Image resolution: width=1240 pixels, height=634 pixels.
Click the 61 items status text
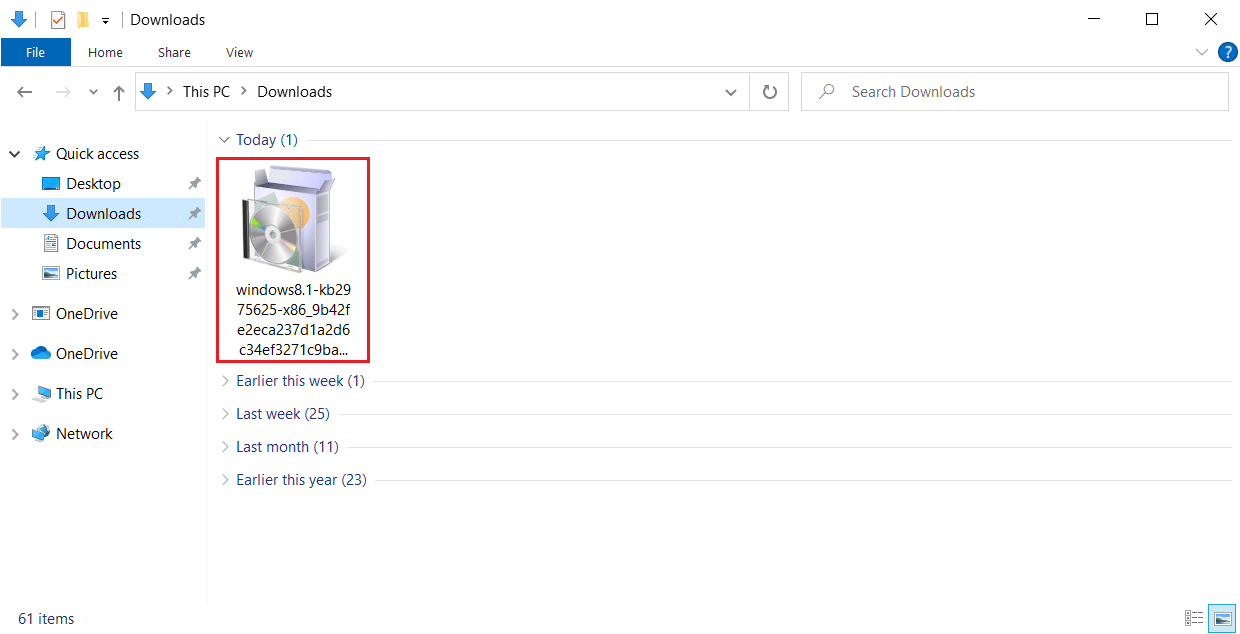(x=46, y=619)
